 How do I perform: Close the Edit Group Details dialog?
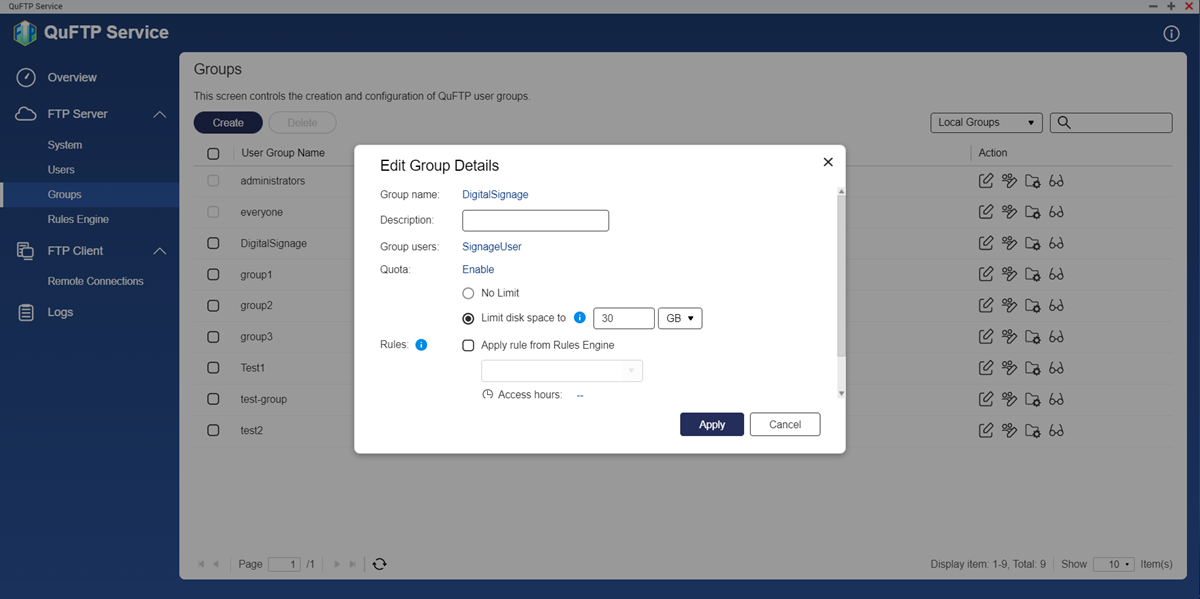coord(827,162)
